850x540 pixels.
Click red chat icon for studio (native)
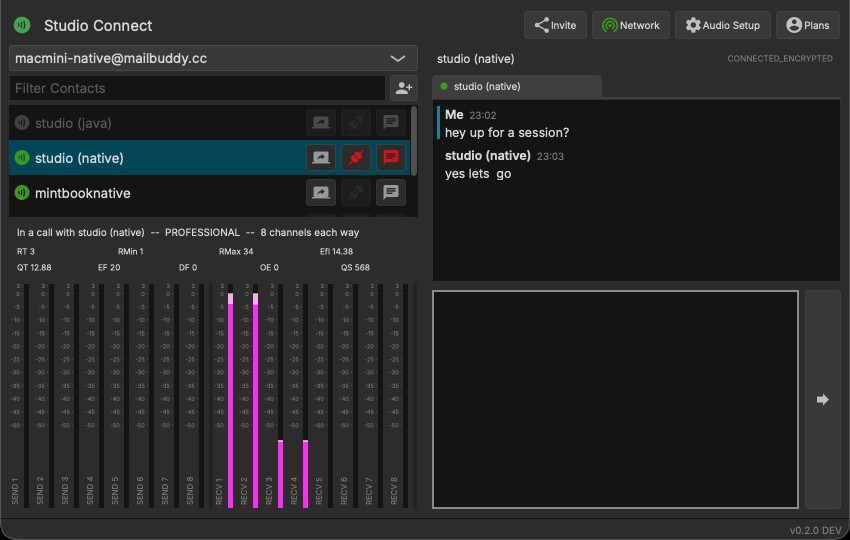391,158
